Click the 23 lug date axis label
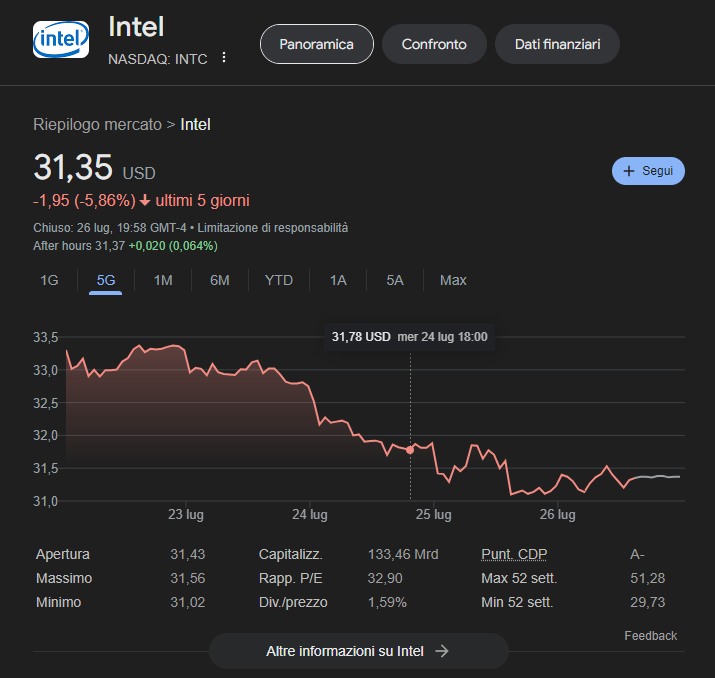 pos(186,514)
